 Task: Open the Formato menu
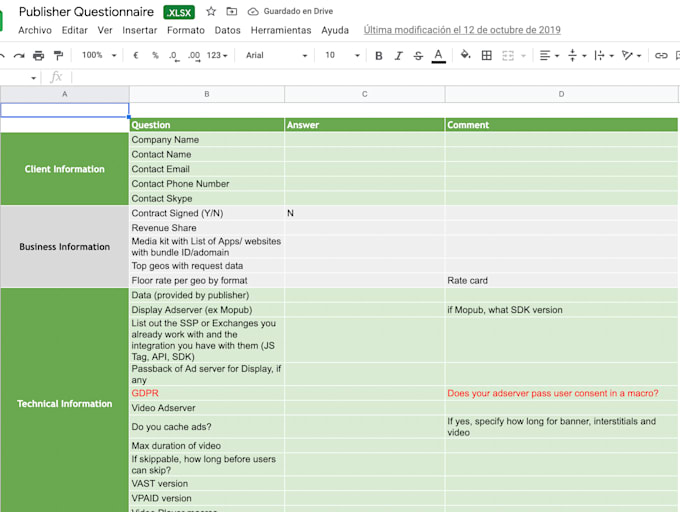point(186,30)
